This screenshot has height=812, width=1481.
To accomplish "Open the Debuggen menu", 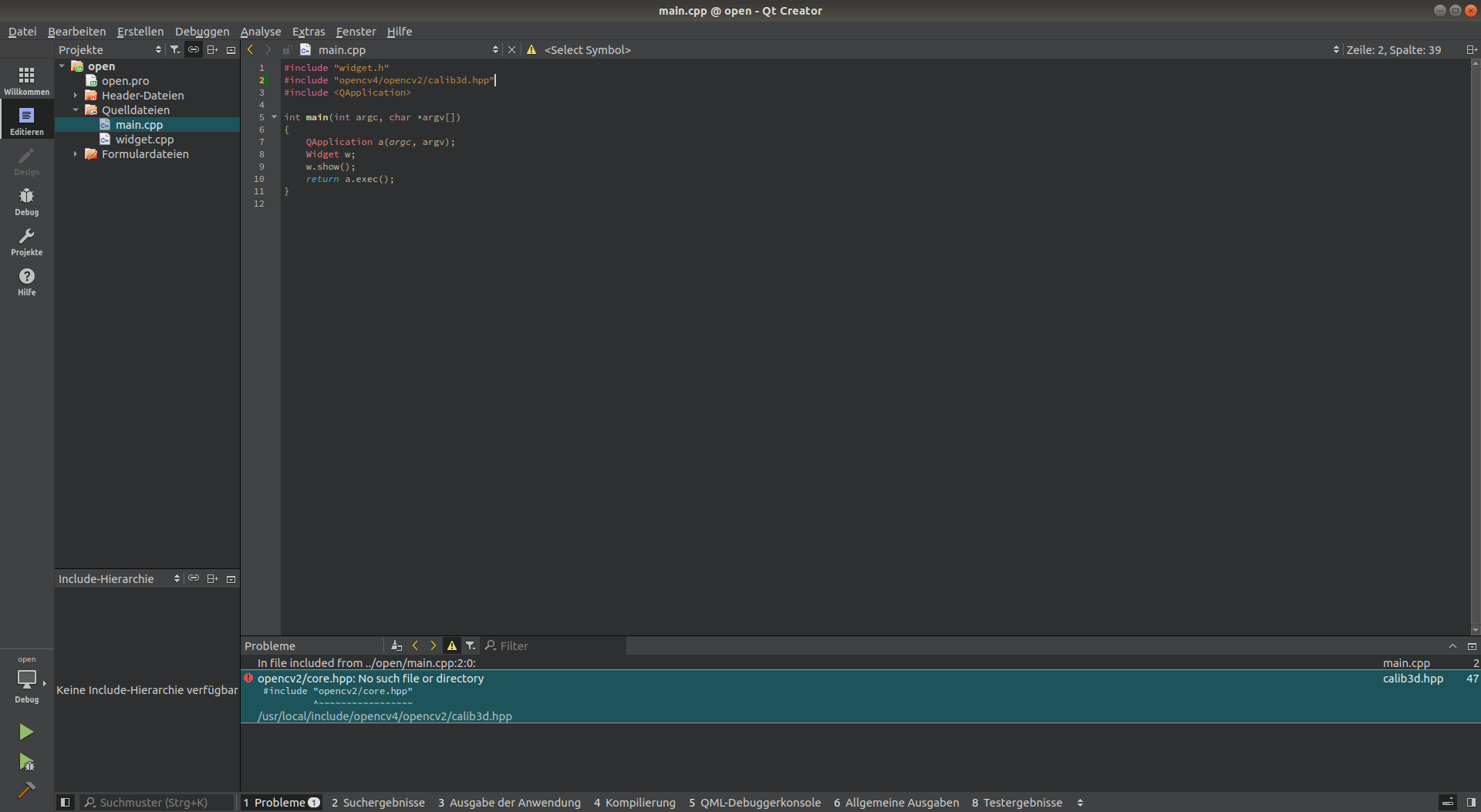I will (x=202, y=32).
